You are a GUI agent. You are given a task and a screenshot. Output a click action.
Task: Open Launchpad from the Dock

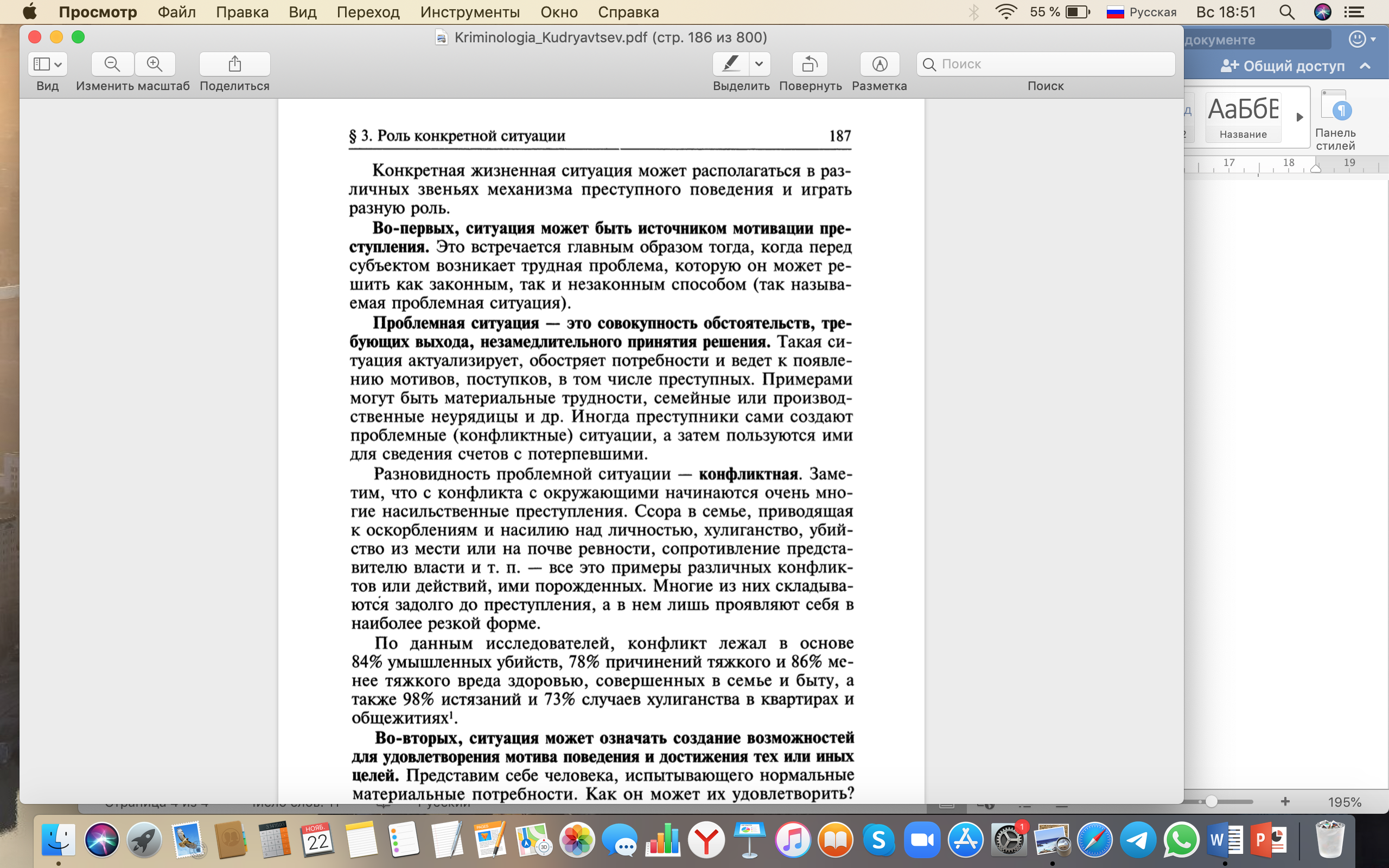145,840
